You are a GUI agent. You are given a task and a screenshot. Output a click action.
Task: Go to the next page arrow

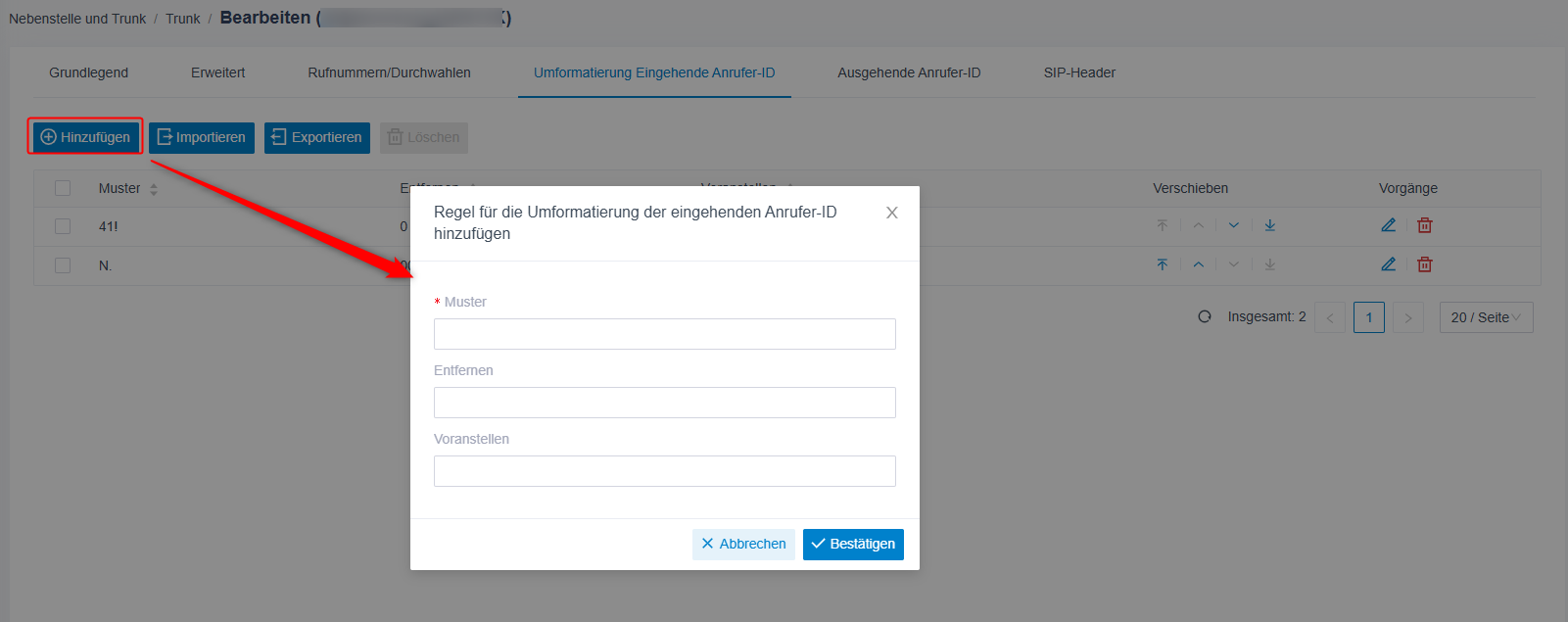tap(1408, 317)
